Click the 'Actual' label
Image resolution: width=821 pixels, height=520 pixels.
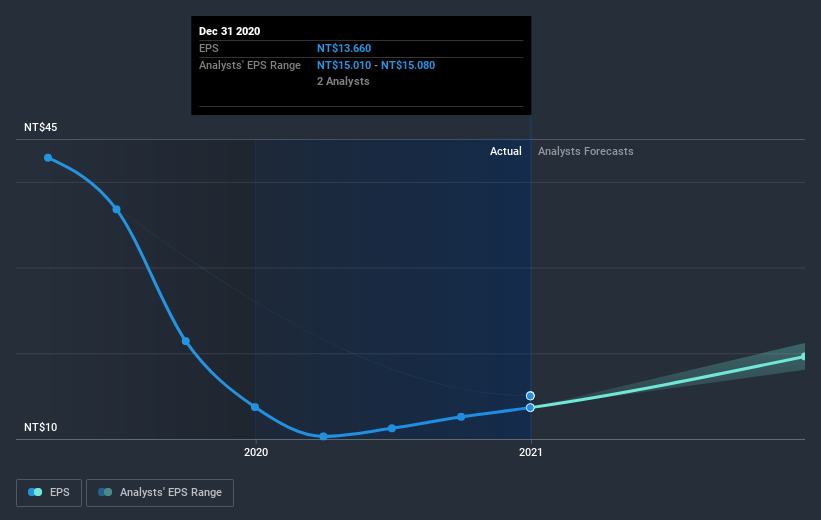coord(506,151)
